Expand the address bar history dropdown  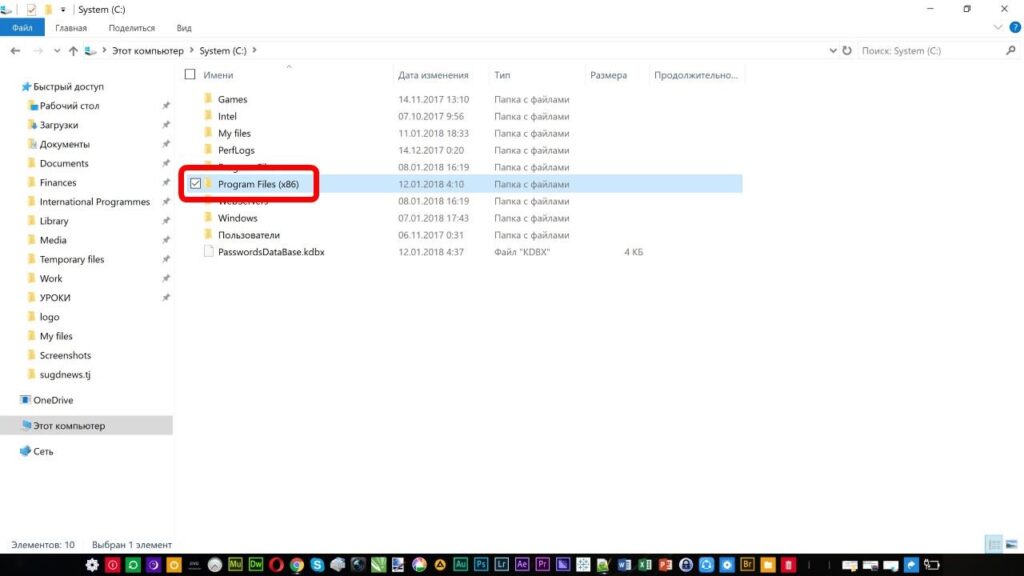[x=833, y=50]
